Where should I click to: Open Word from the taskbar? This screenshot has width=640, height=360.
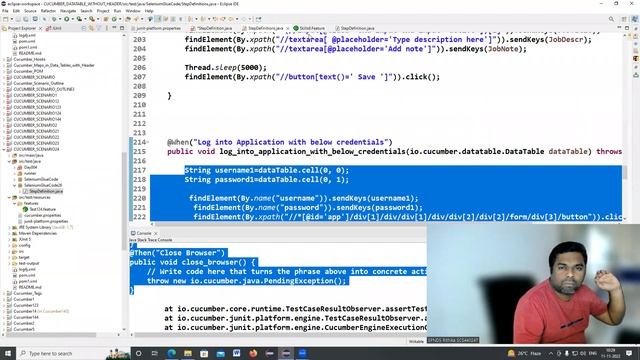tap(237, 353)
